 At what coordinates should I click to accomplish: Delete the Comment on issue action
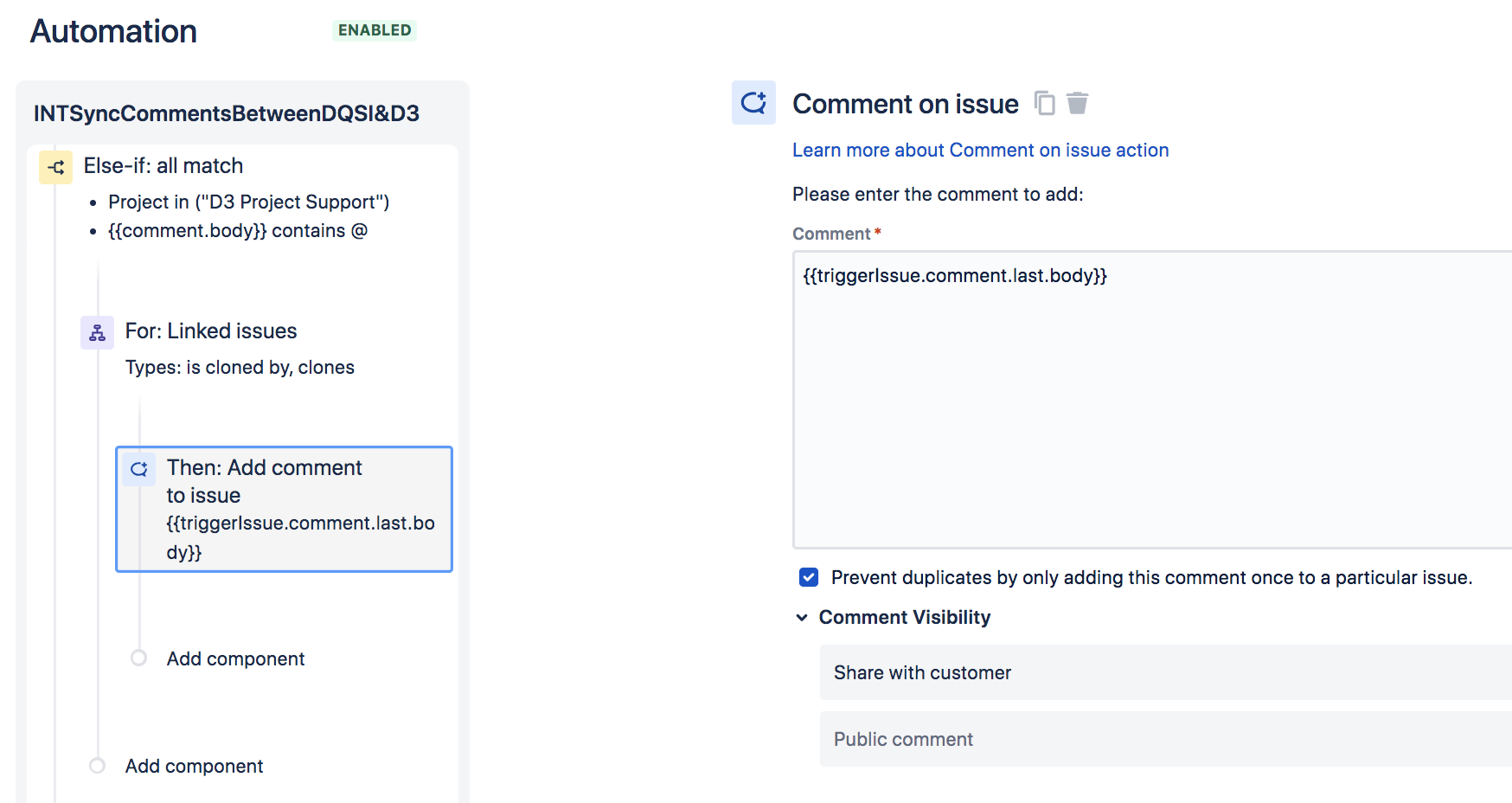(1078, 103)
